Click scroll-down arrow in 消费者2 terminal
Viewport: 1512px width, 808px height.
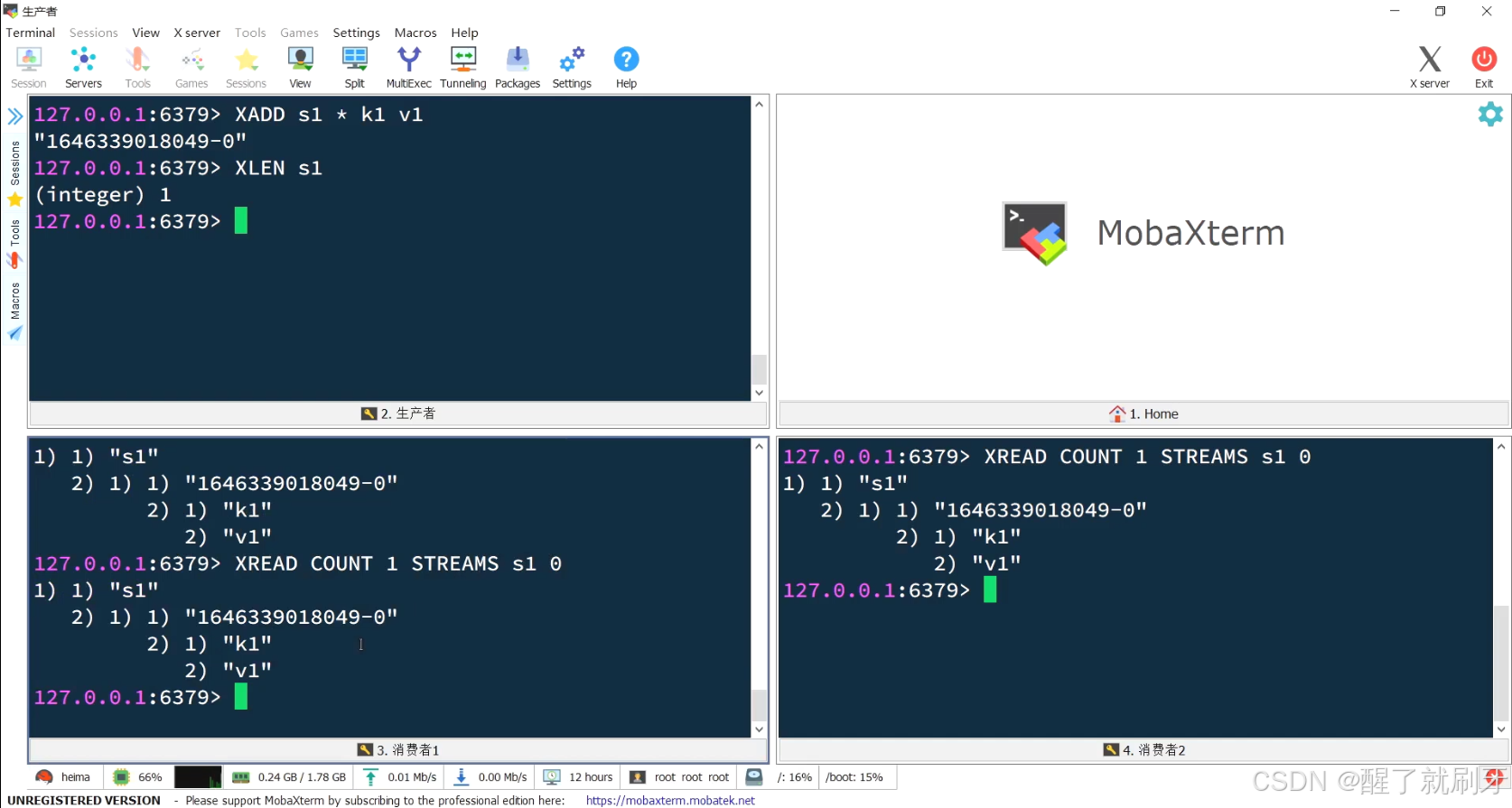tap(1501, 729)
